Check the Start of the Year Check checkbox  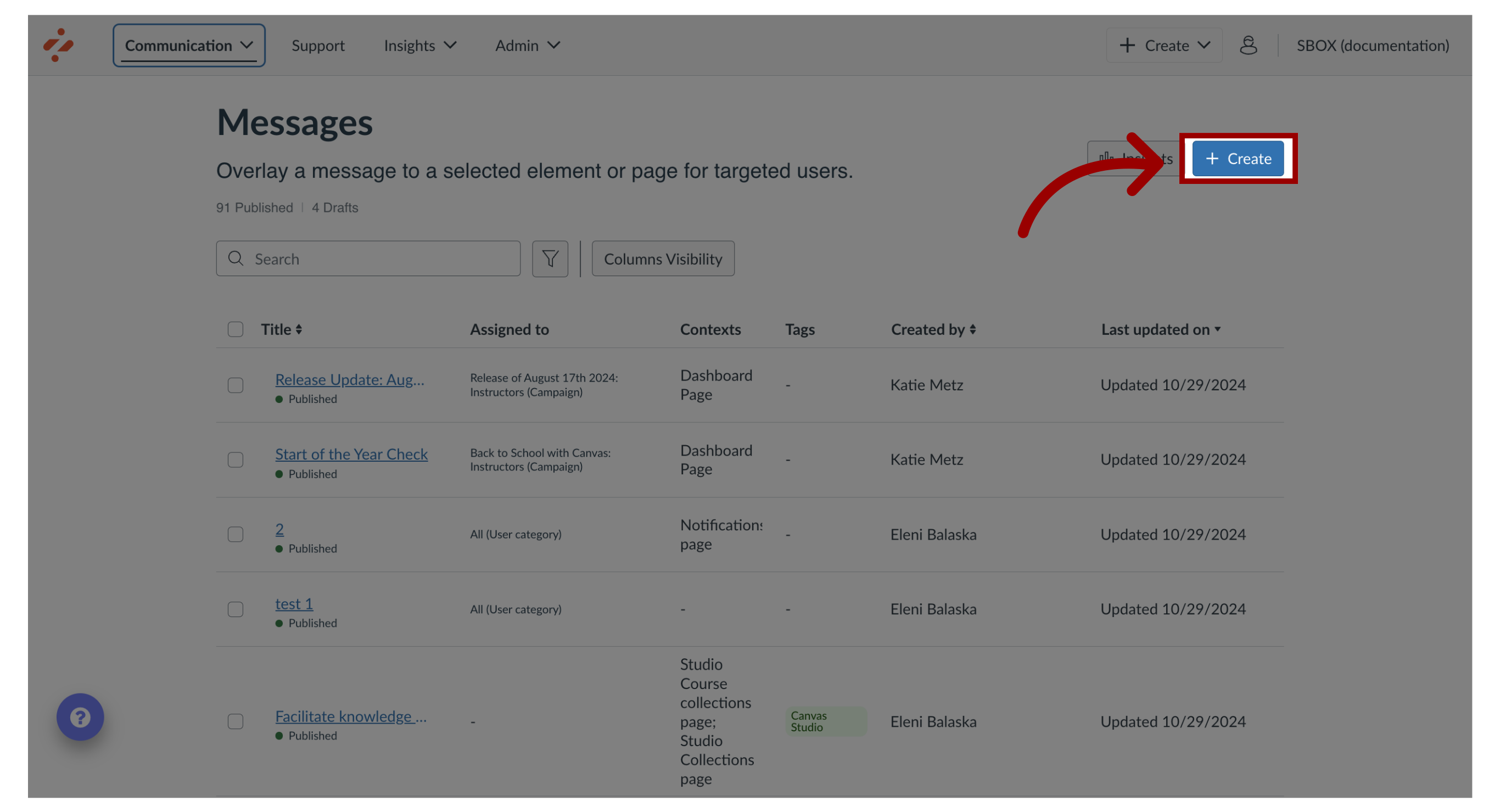235,460
